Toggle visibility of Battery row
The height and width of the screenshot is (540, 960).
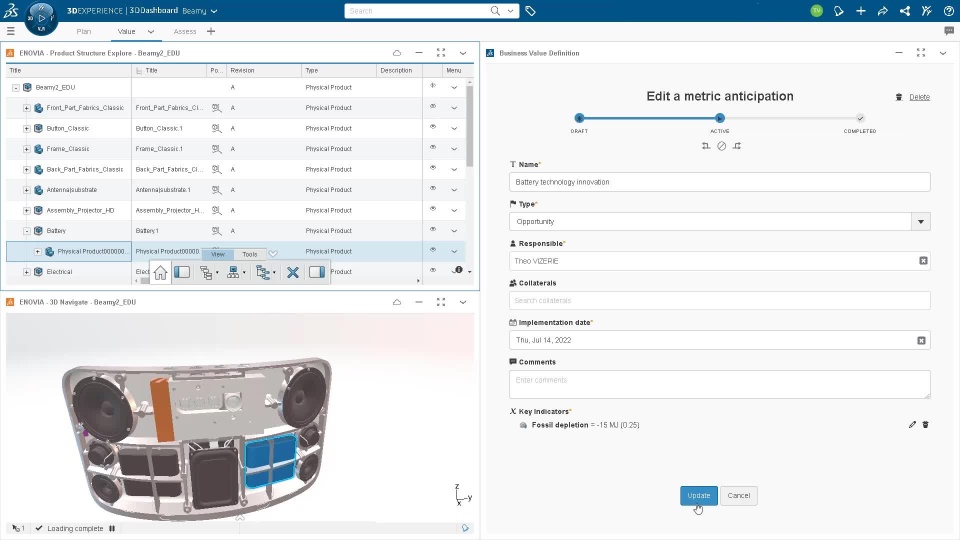click(433, 230)
